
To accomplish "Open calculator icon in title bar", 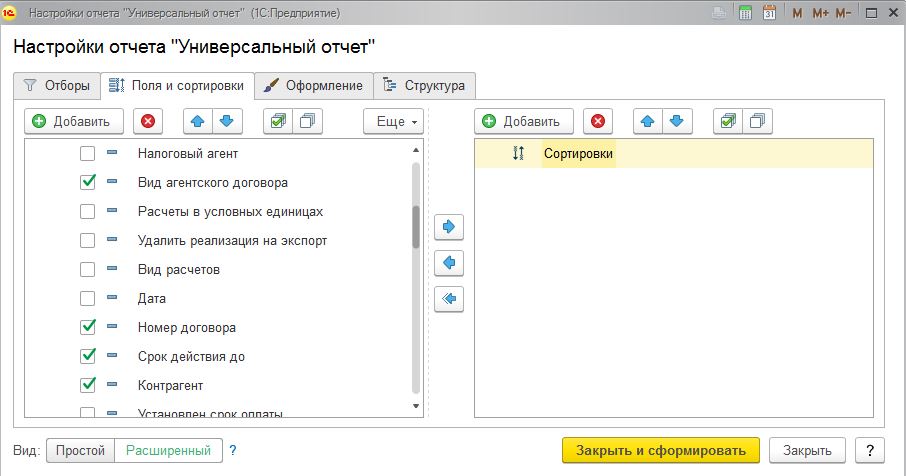I will [745, 12].
